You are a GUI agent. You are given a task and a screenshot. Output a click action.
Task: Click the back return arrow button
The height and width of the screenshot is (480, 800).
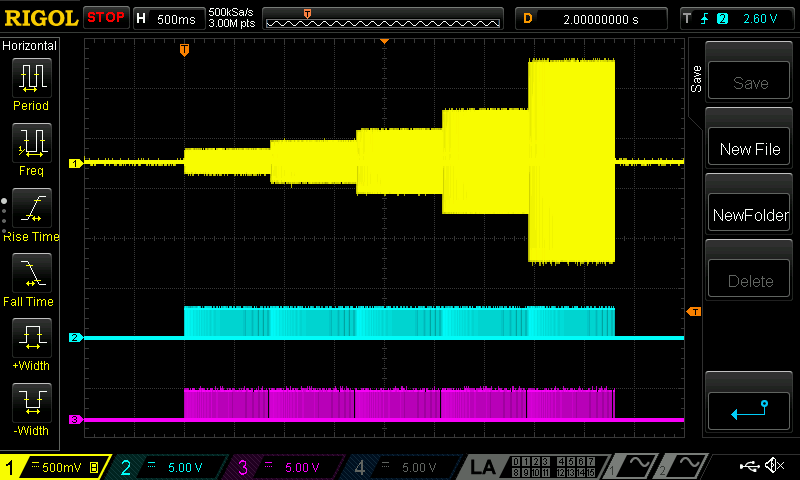pyautogui.click(x=749, y=411)
